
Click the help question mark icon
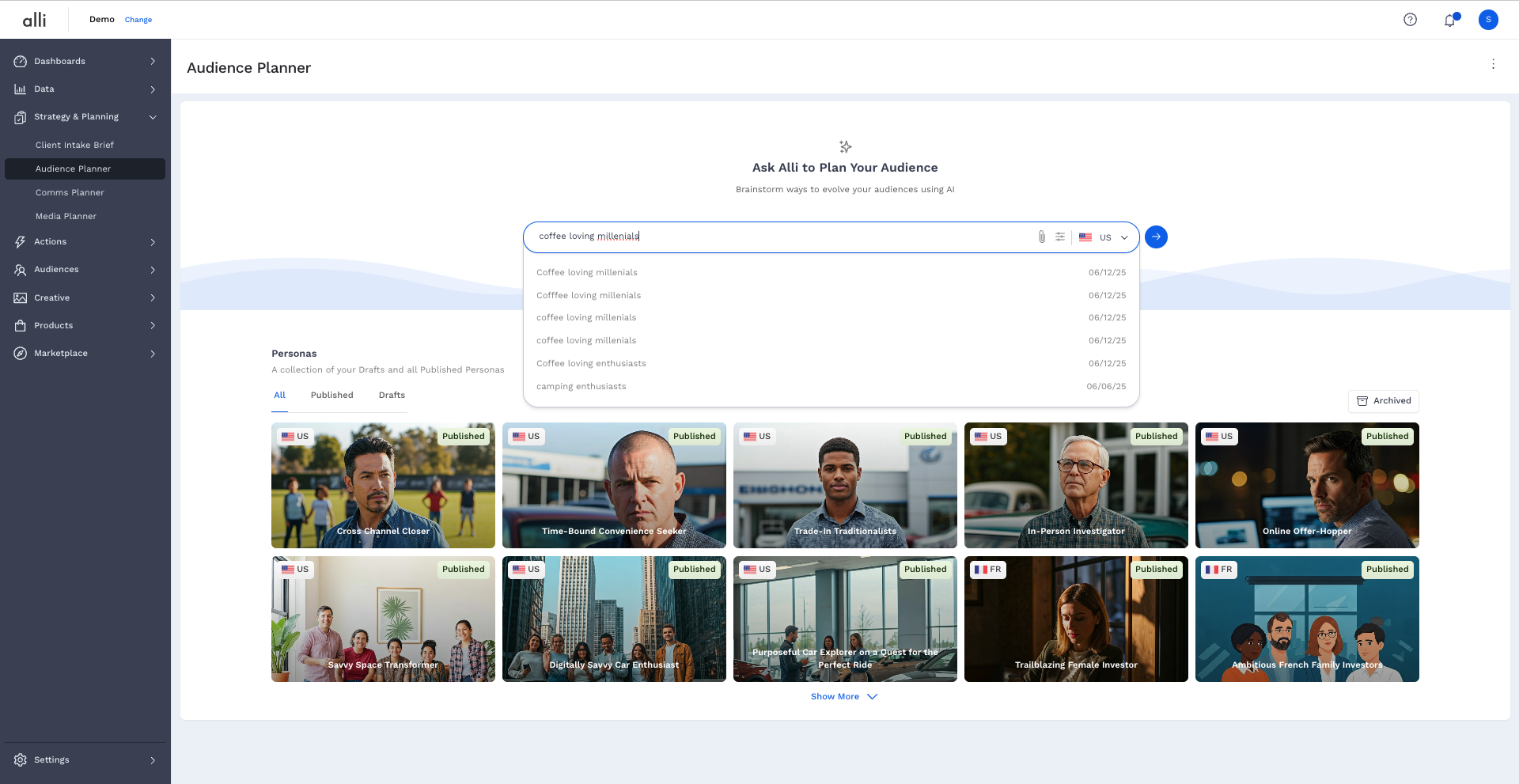(x=1410, y=20)
